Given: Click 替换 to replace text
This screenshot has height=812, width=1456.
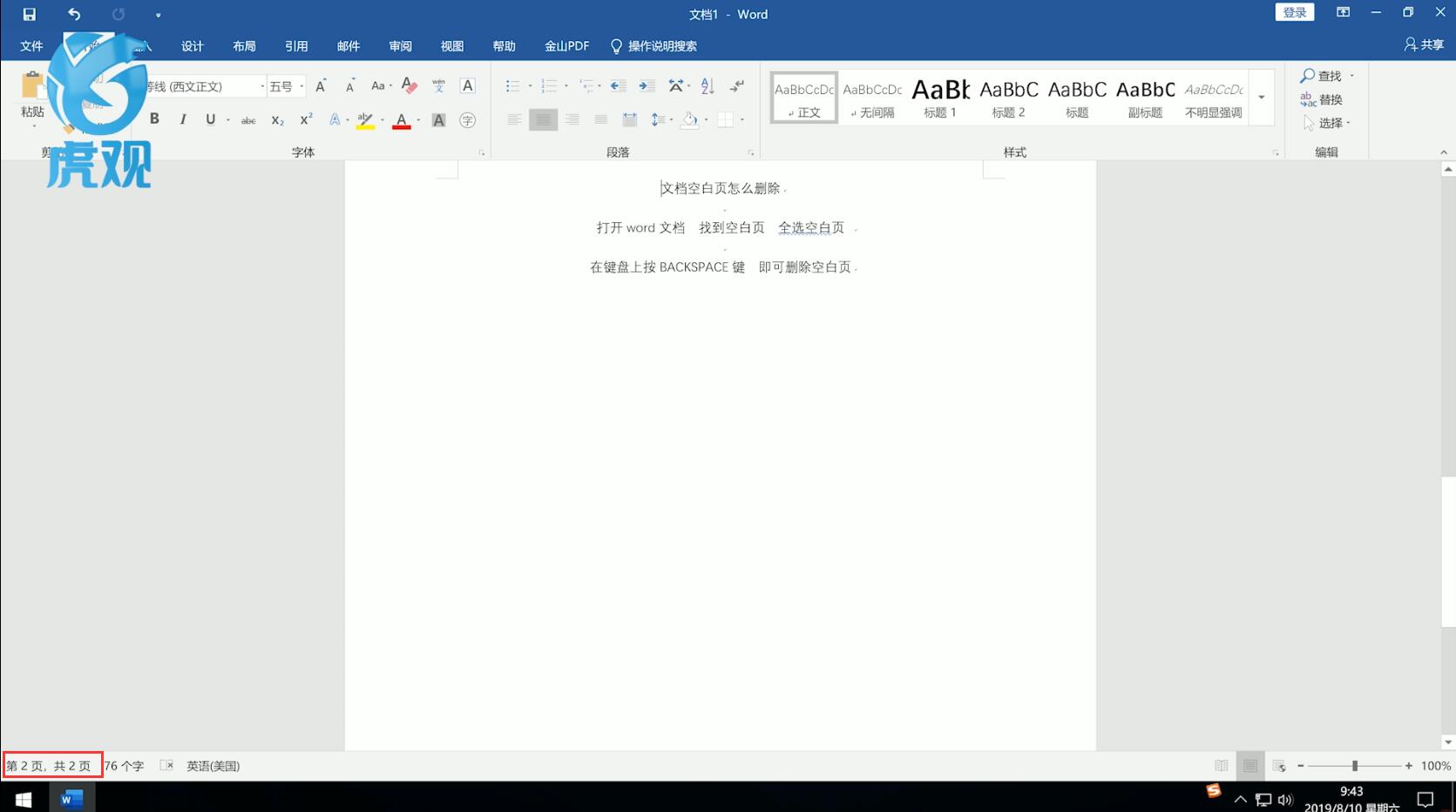Looking at the screenshot, I should 1321,99.
